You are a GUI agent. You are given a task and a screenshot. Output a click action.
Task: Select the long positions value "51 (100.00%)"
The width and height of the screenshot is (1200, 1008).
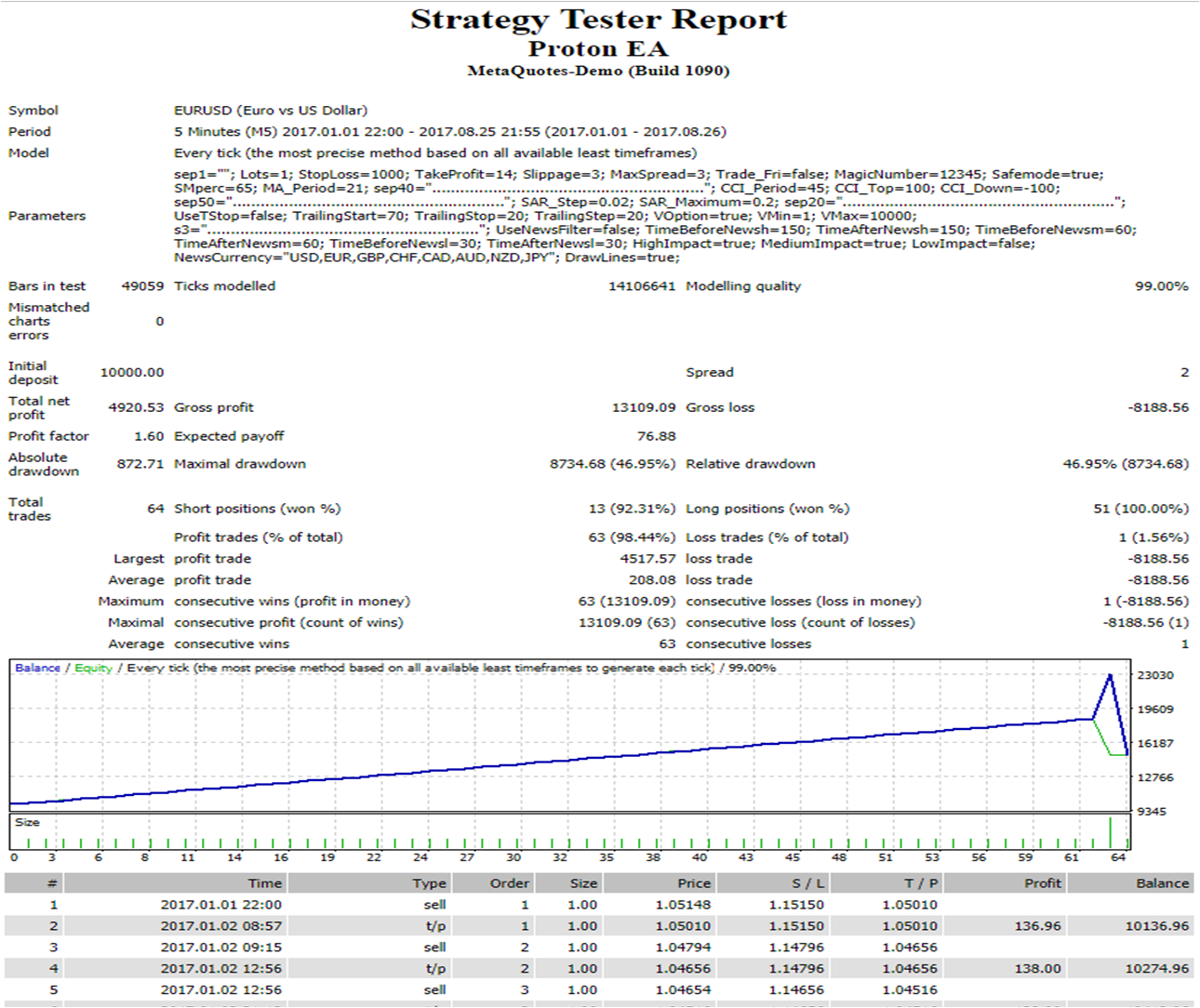click(x=1141, y=510)
